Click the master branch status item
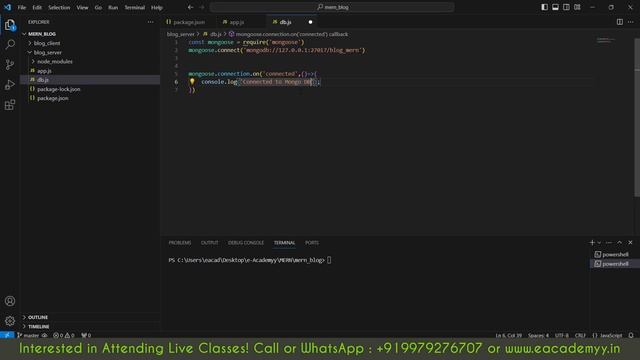This screenshot has height=360, width=640. tap(29, 336)
